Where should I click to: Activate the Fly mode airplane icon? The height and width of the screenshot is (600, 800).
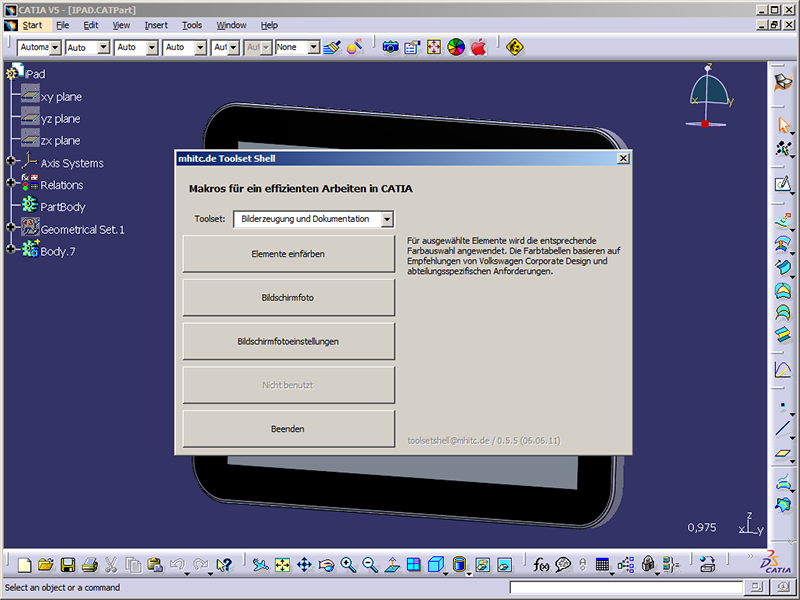tap(261, 564)
